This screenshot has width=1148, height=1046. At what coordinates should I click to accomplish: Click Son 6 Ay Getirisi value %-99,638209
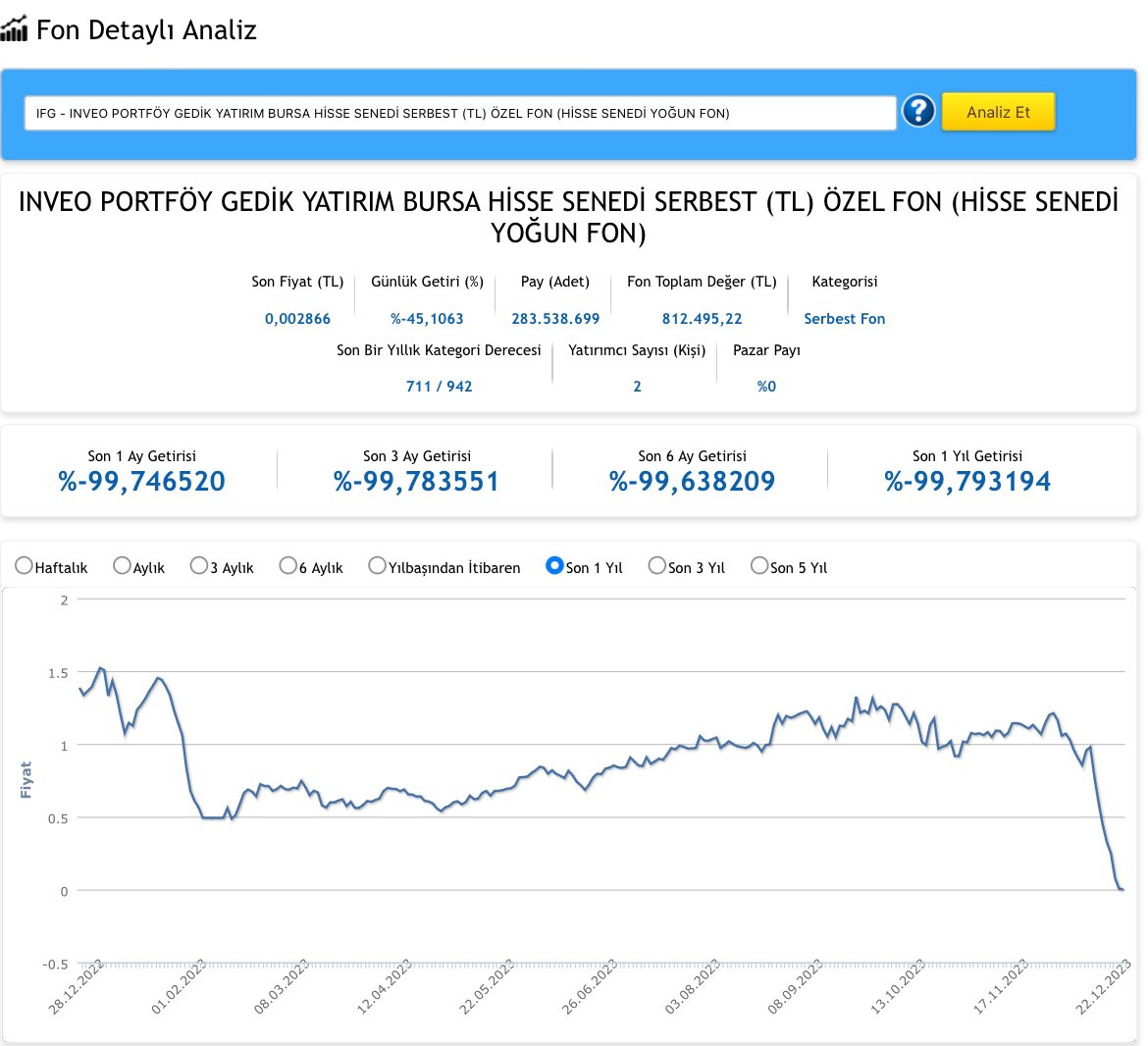tap(692, 481)
